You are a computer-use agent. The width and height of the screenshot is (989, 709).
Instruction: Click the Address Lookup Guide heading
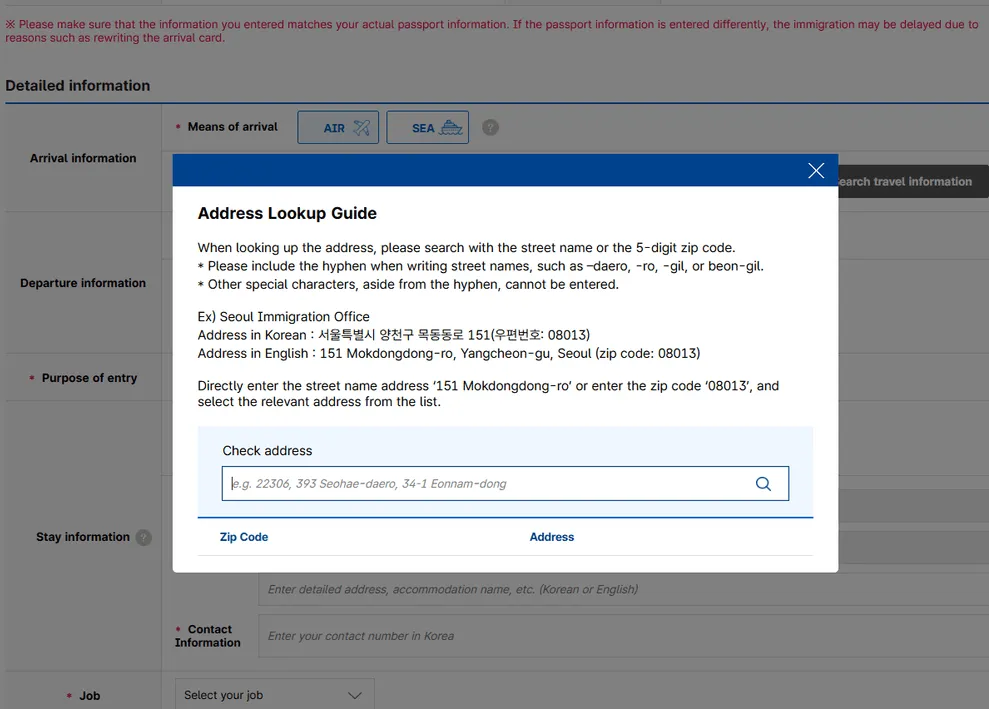[x=287, y=213]
